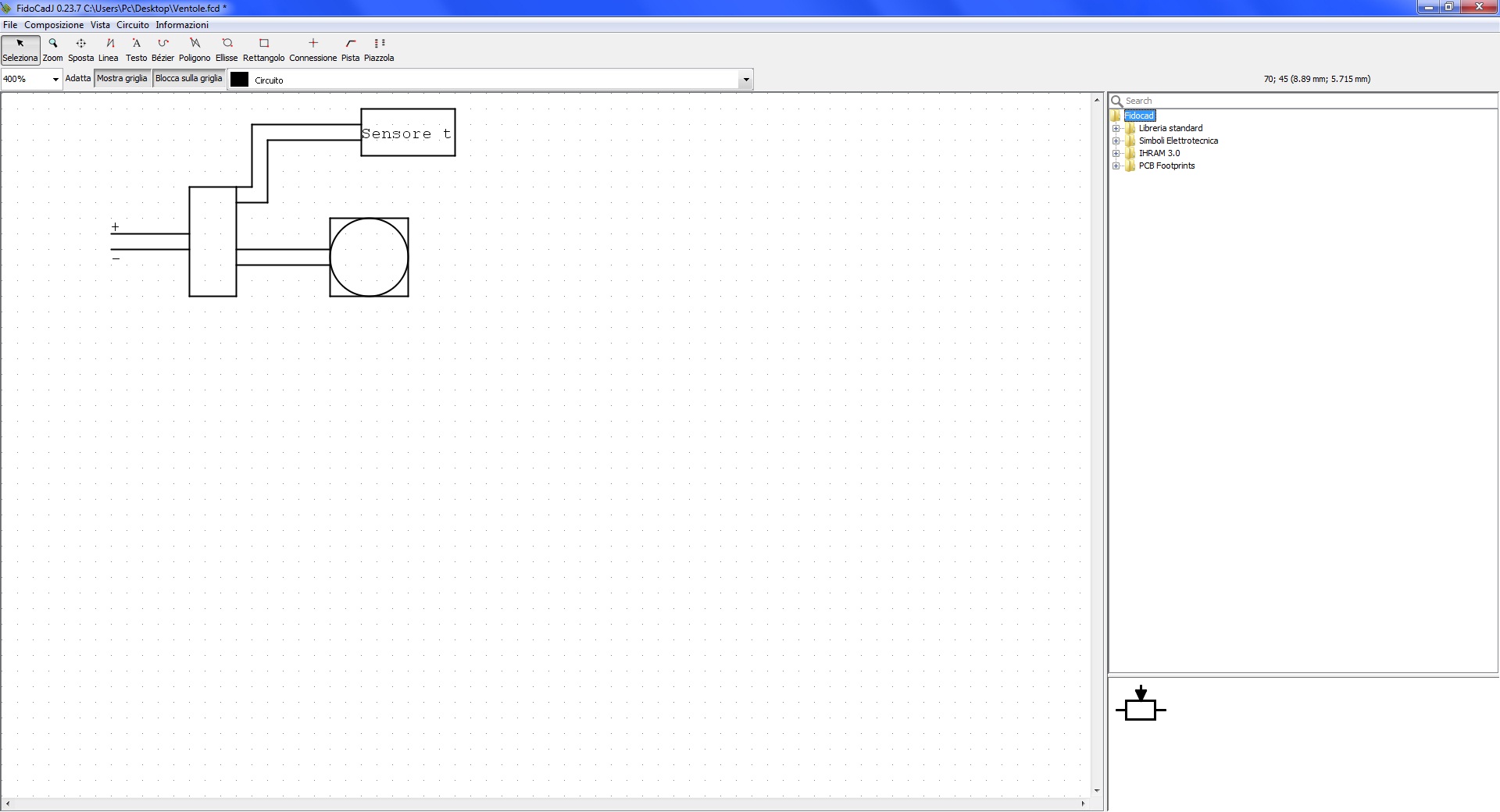Image resolution: width=1500 pixels, height=812 pixels.
Task: Expand the Libreria standard folder
Action: click(x=1116, y=129)
